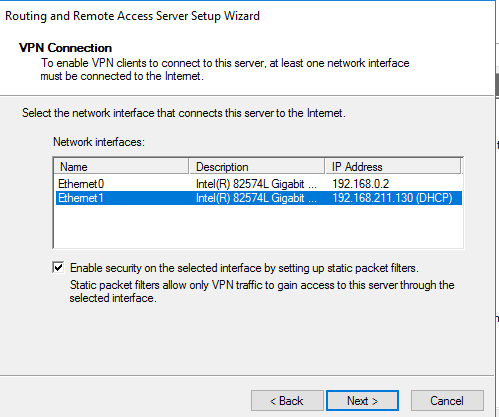Click the 'Enable security on the selected interface' label
This screenshot has width=499, height=417.
pos(244,268)
